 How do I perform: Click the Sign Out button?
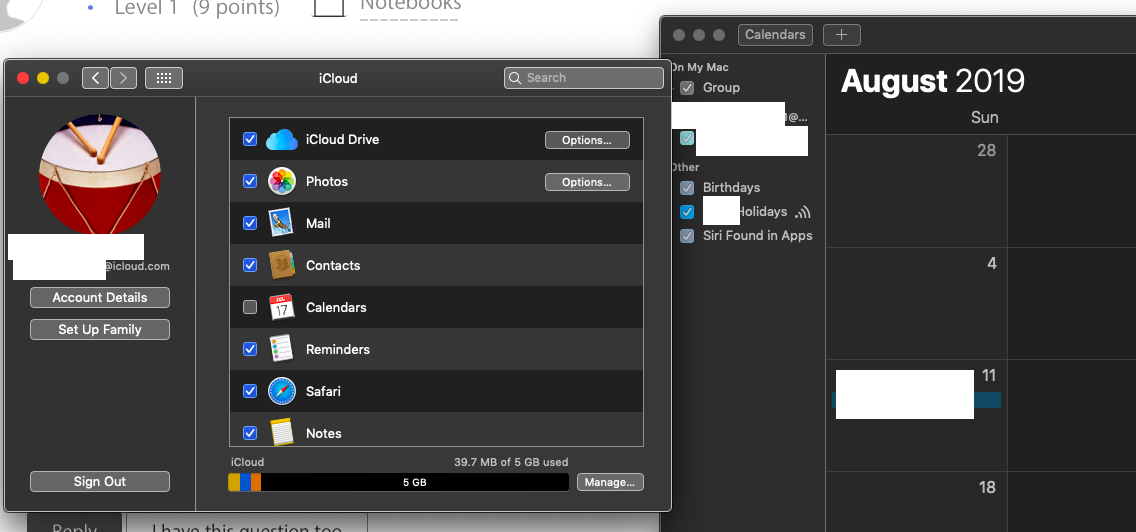pyautogui.click(x=100, y=481)
